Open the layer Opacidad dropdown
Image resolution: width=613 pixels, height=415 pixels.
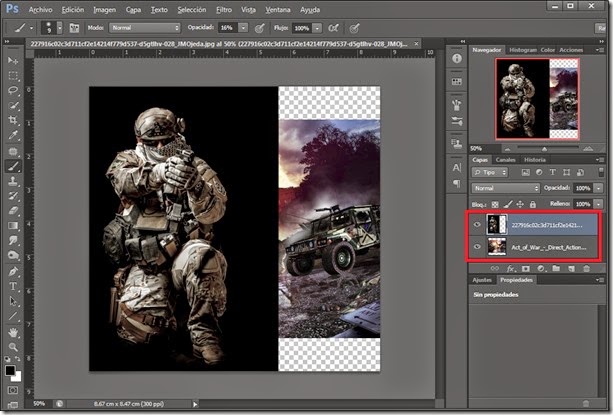point(599,188)
